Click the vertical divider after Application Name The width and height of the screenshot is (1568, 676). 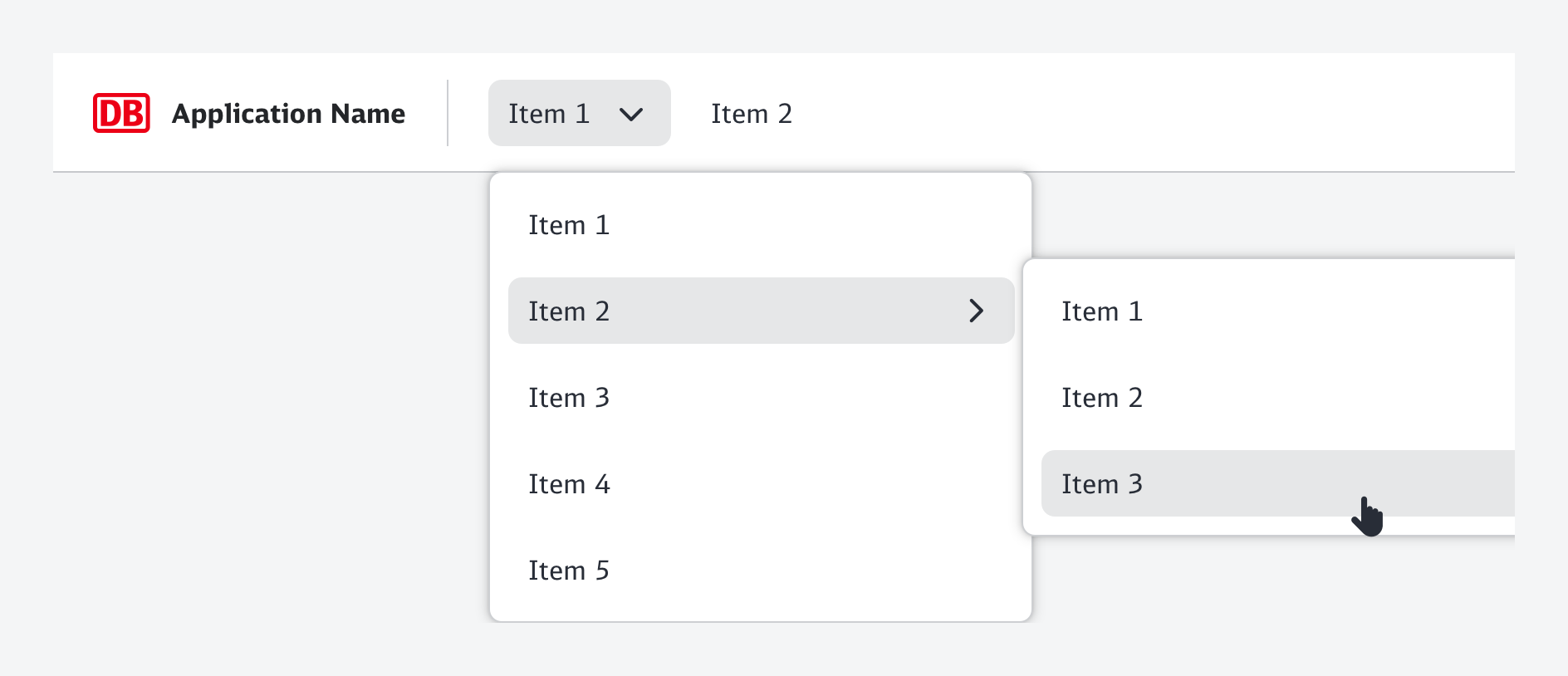click(448, 113)
